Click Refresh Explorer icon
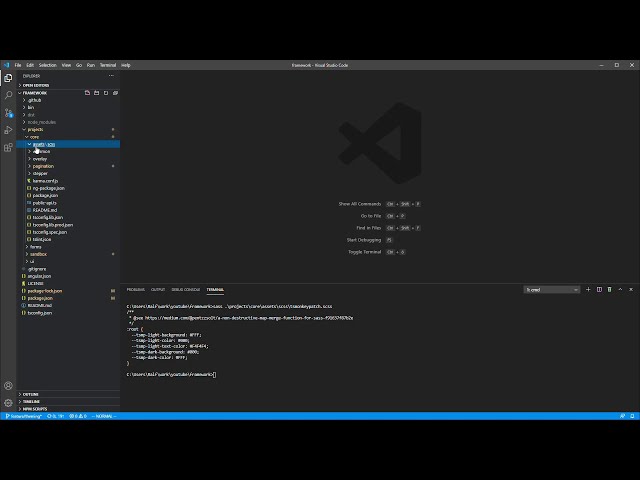The image size is (640, 480). 106,93
